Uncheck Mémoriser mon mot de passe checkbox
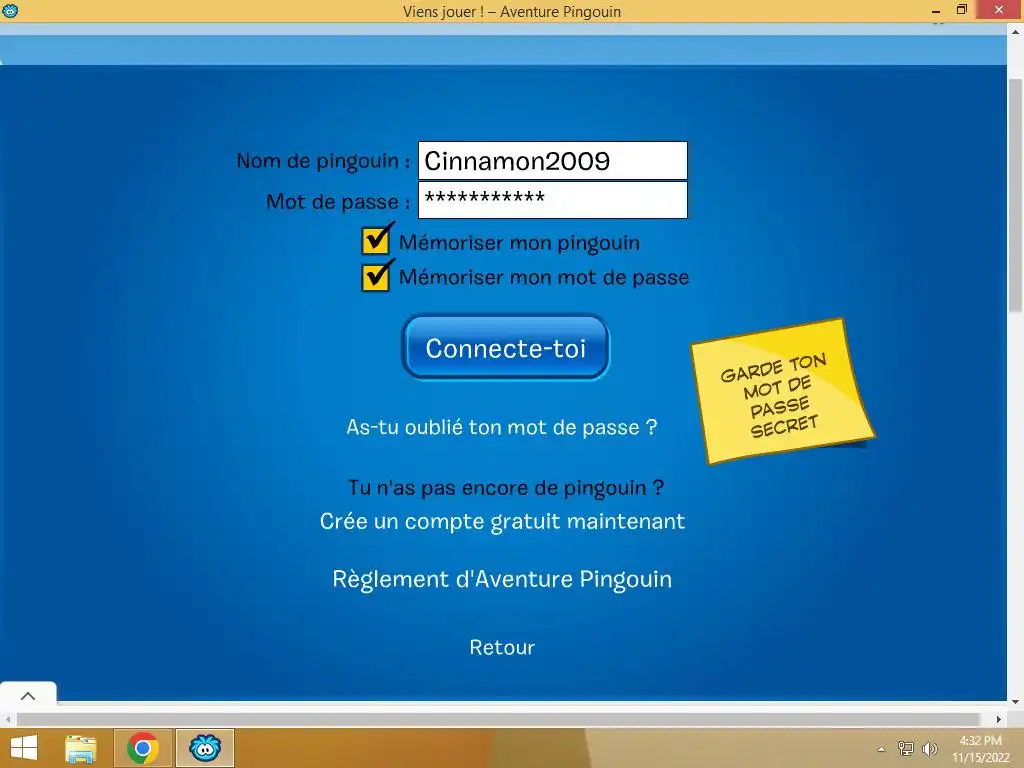The height and width of the screenshot is (768, 1024). click(376, 276)
